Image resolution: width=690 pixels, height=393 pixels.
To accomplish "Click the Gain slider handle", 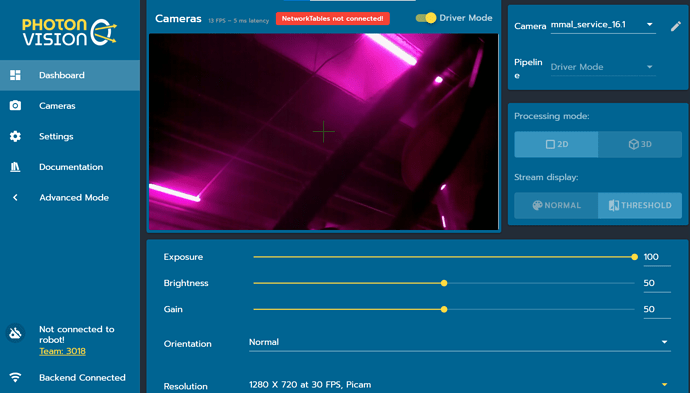I will coord(444,309).
